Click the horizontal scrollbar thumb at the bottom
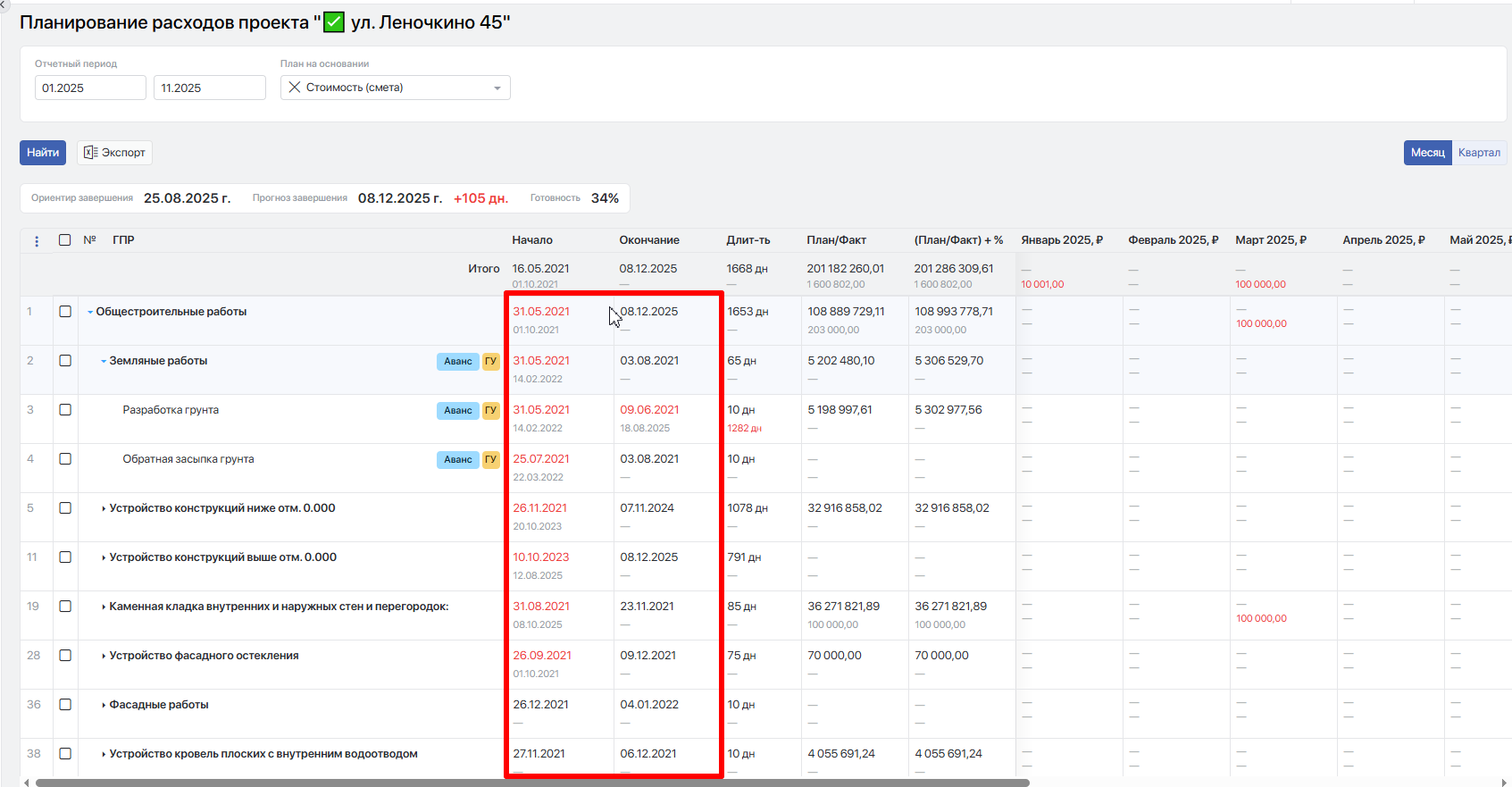The width and height of the screenshot is (1512, 787). (x=531, y=783)
